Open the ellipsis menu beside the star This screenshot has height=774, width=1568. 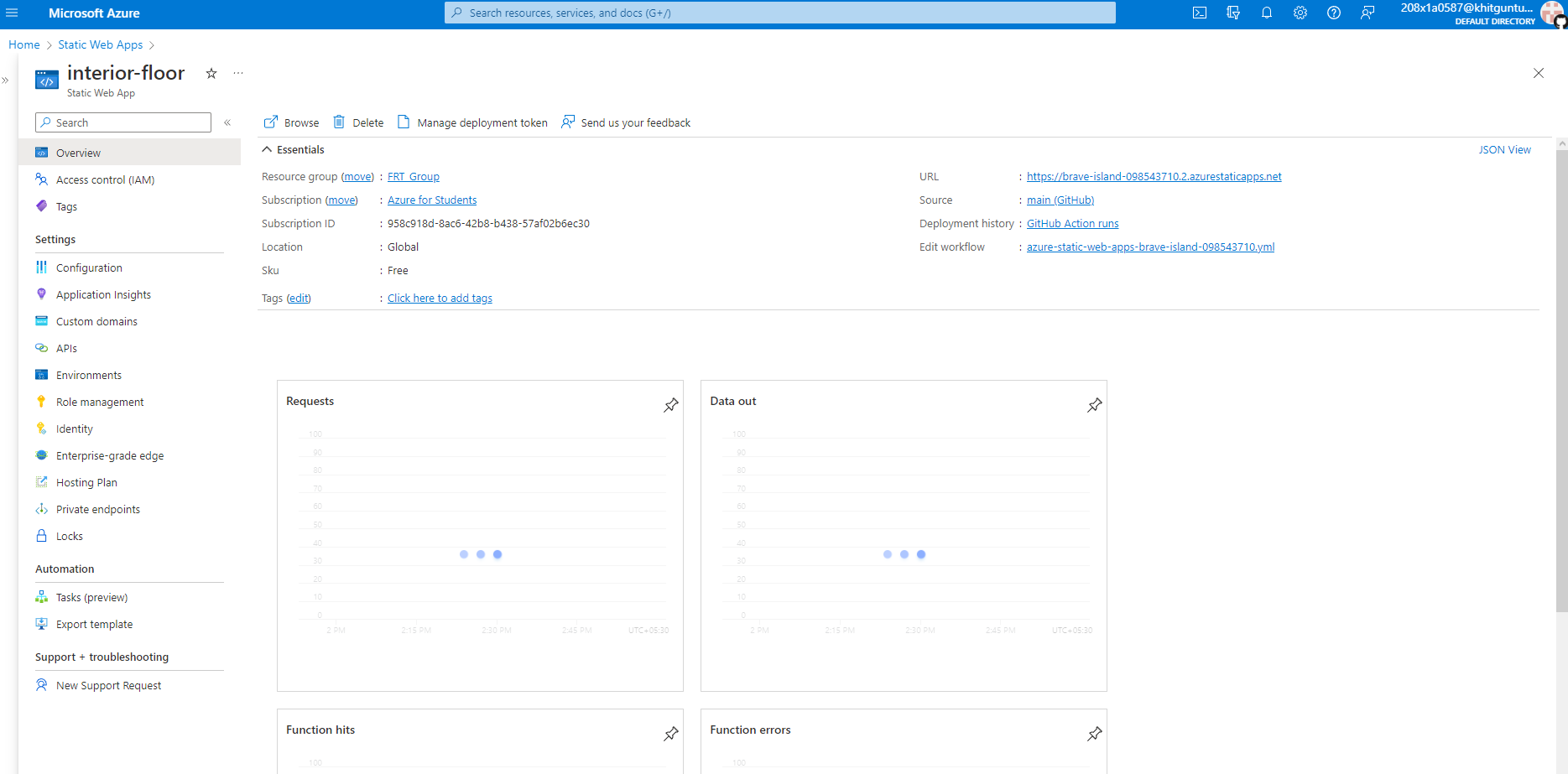point(238,74)
